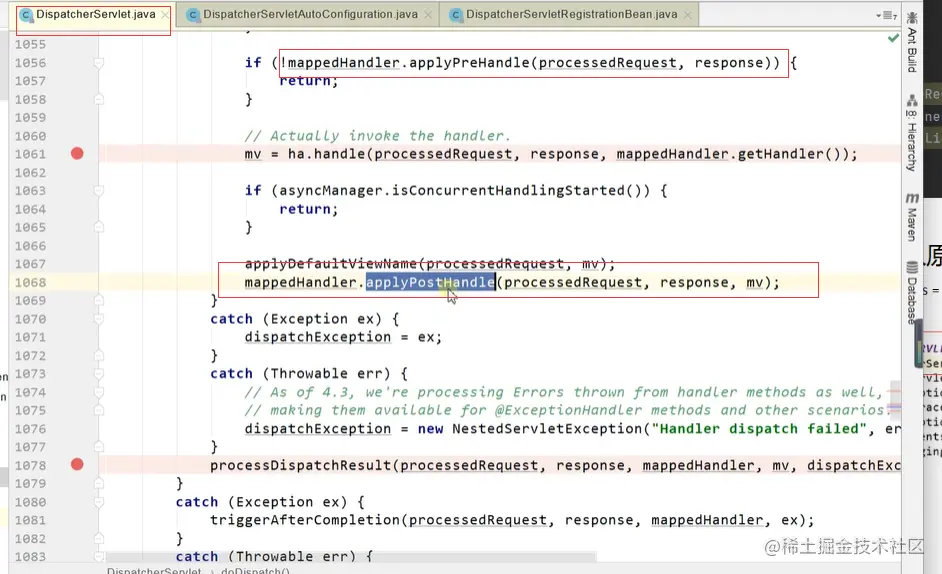Remove the breakpoint on line 1078
Image resolution: width=942 pixels, height=574 pixels.
(x=77, y=465)
